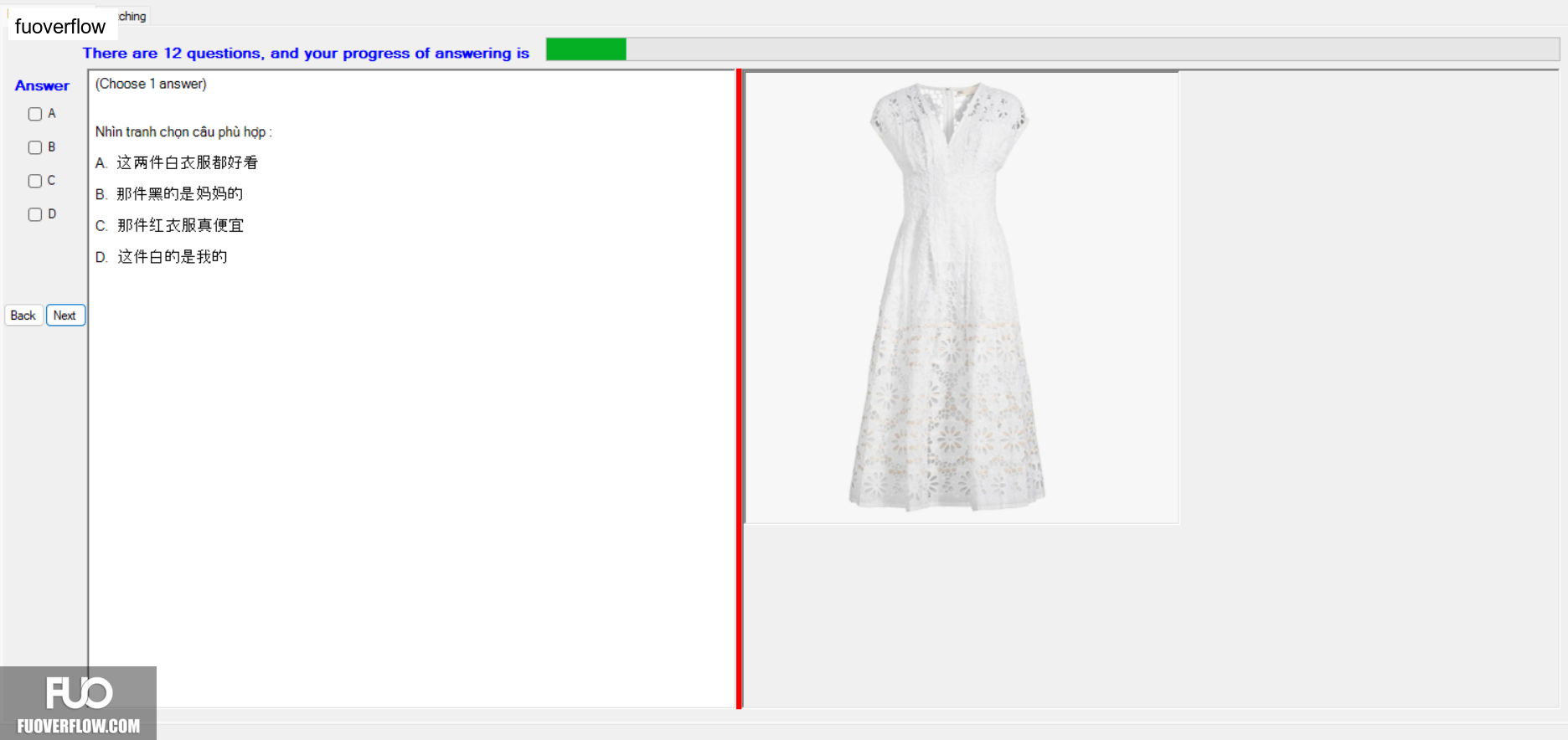Return to previous question with Back

(x=23, y=316)
